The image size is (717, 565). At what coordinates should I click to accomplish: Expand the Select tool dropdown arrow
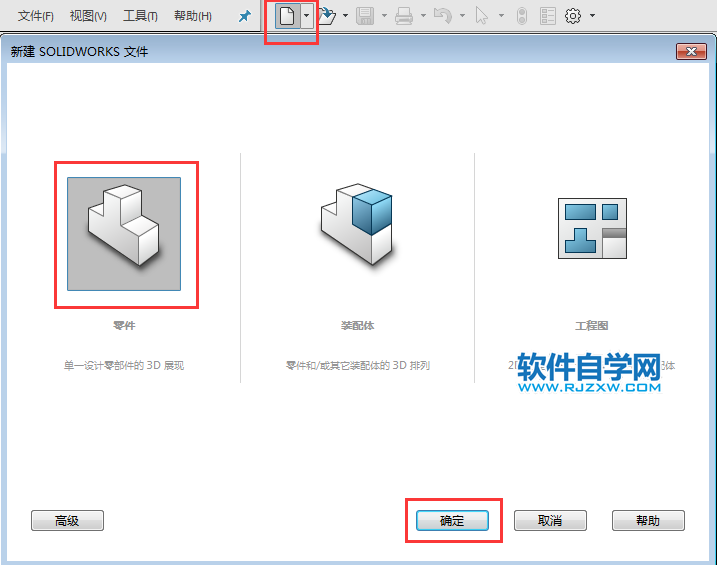501,16
